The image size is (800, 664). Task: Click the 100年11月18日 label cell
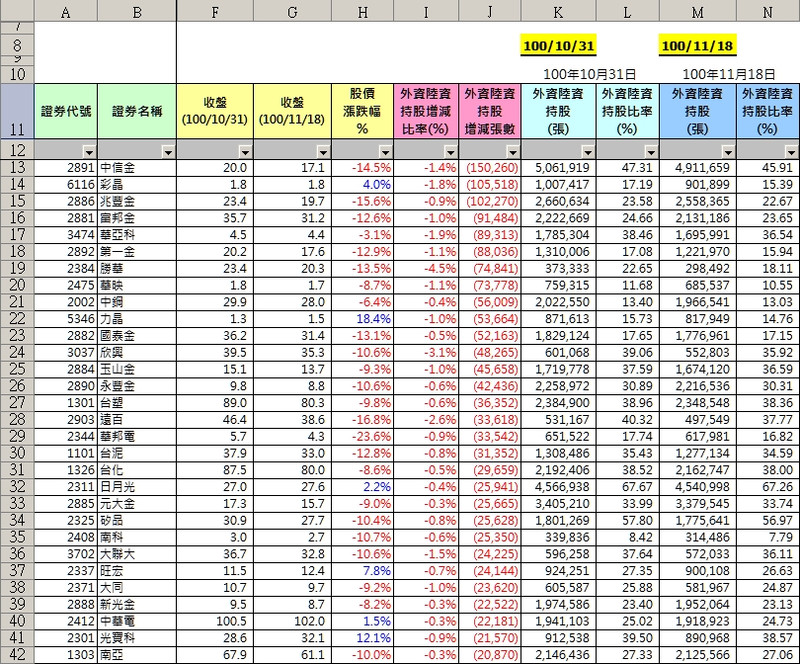[729, 75]
